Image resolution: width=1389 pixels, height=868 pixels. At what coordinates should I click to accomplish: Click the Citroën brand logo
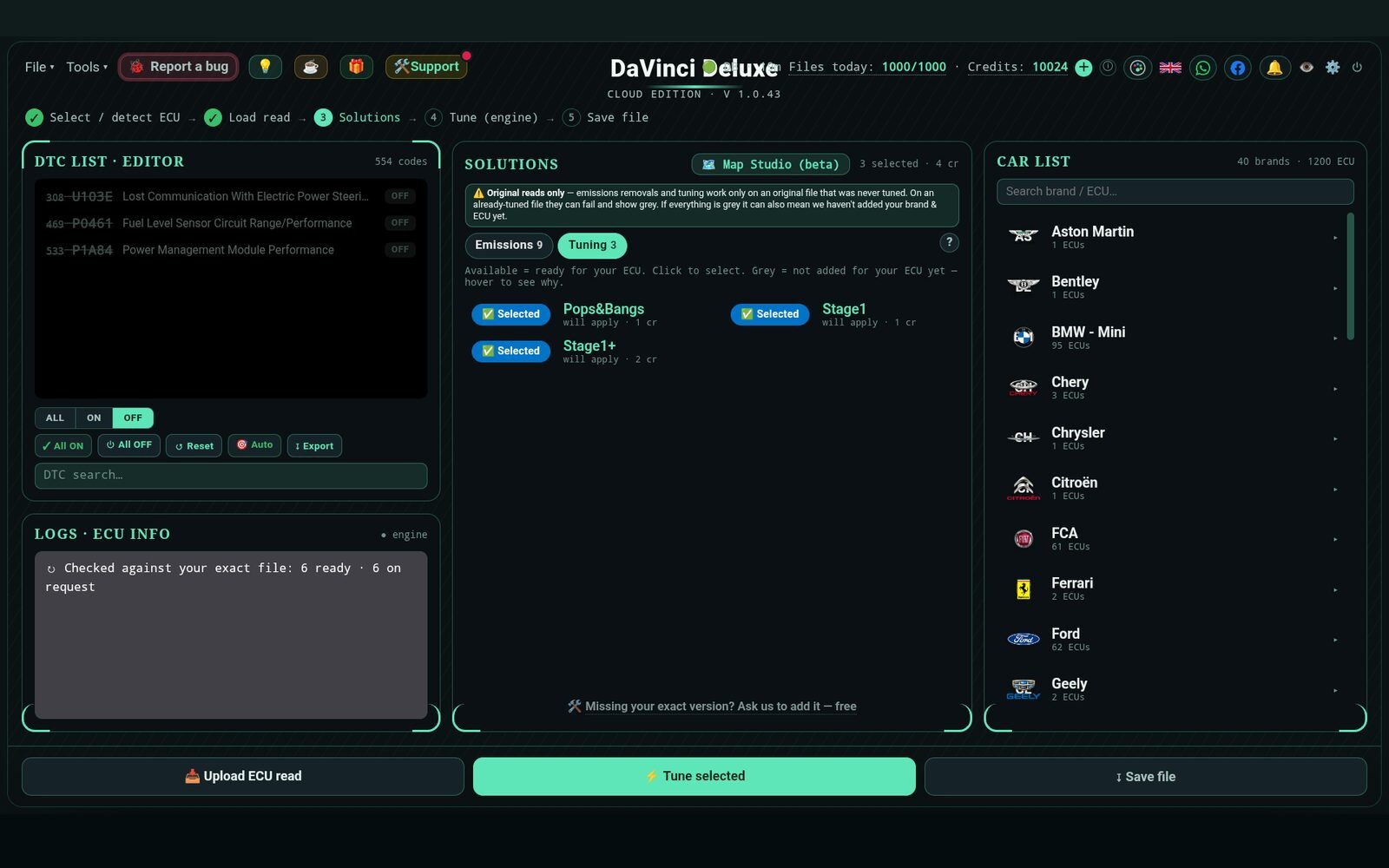coord(1024,488)
